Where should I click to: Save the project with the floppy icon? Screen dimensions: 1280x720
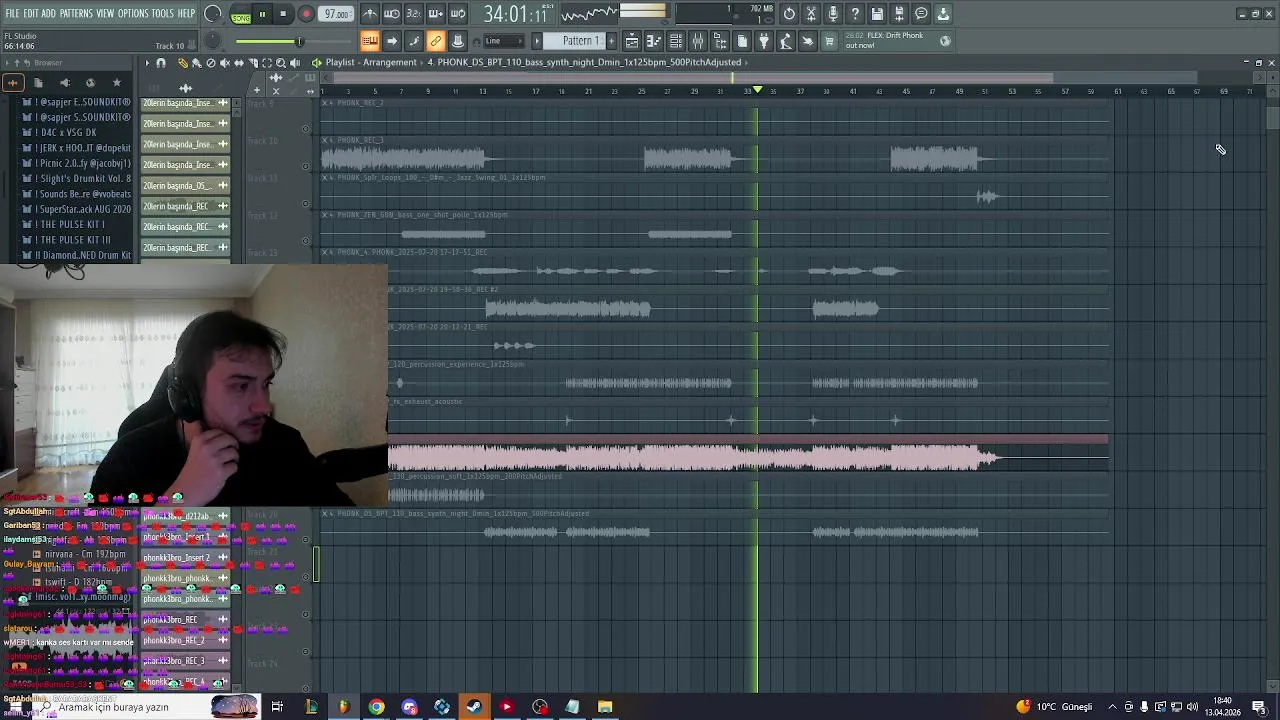tap(877, 14)
